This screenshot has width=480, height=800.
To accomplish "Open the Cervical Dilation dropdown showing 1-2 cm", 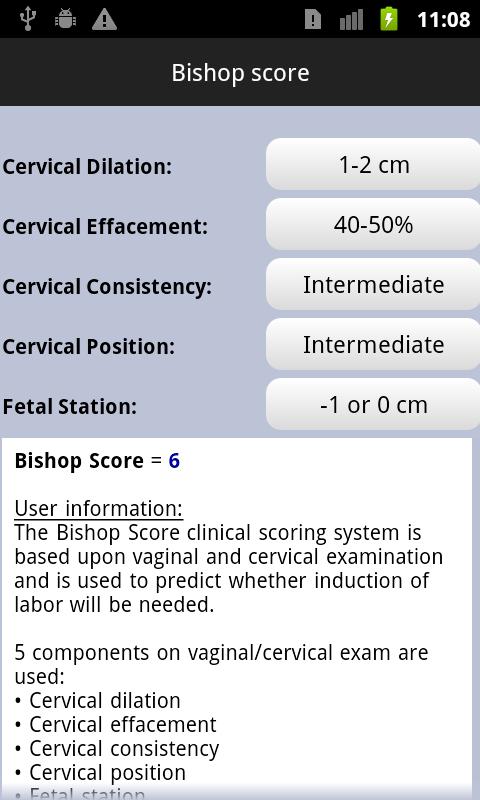I will point(373,164).
